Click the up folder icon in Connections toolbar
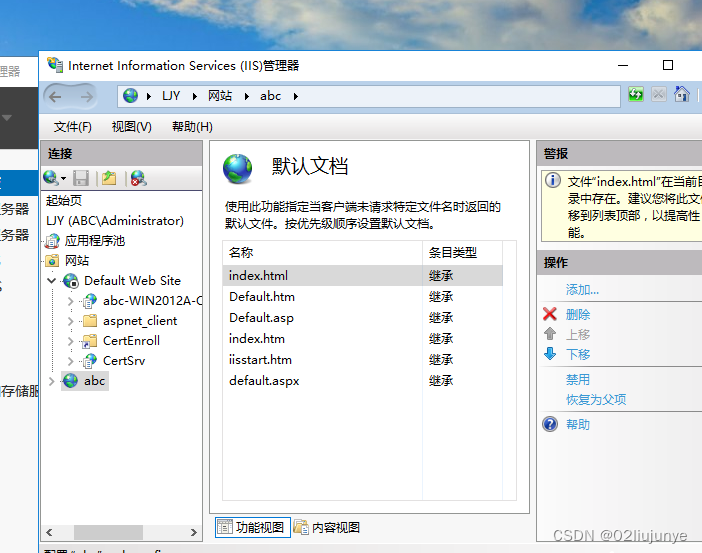 click(x=109, y=178)
